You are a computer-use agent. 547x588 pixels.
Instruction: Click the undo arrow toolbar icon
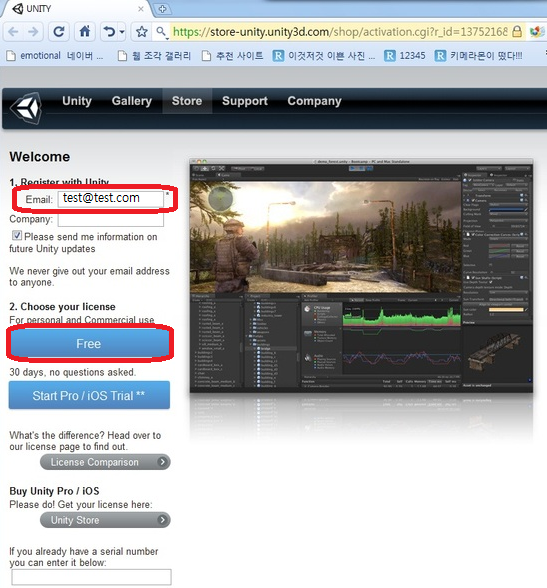point(109,32)
